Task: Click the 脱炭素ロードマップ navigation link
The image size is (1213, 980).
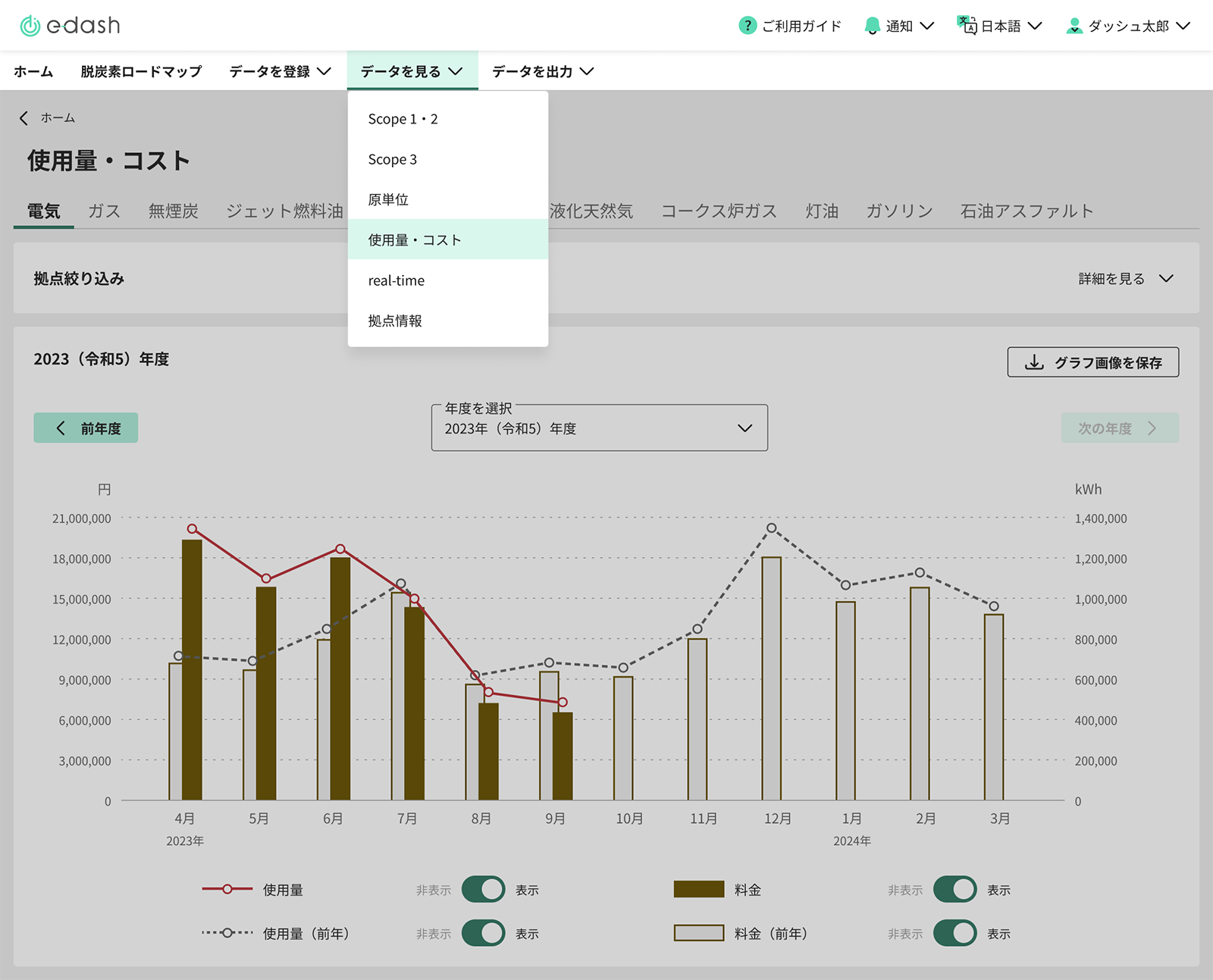Action: pos(139,71)
